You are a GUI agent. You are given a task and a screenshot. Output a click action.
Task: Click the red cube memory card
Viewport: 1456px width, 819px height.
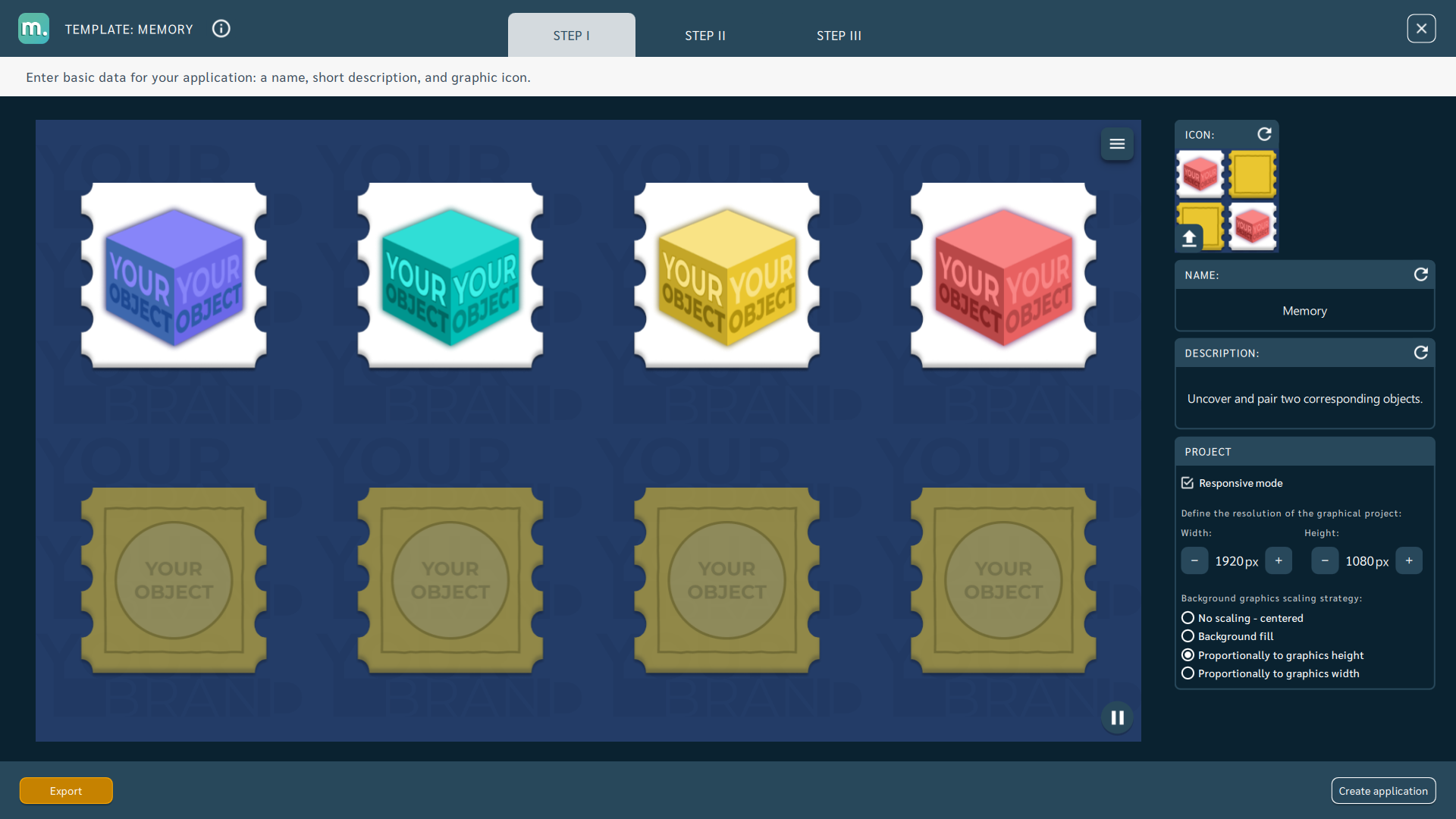(1003, 275)
